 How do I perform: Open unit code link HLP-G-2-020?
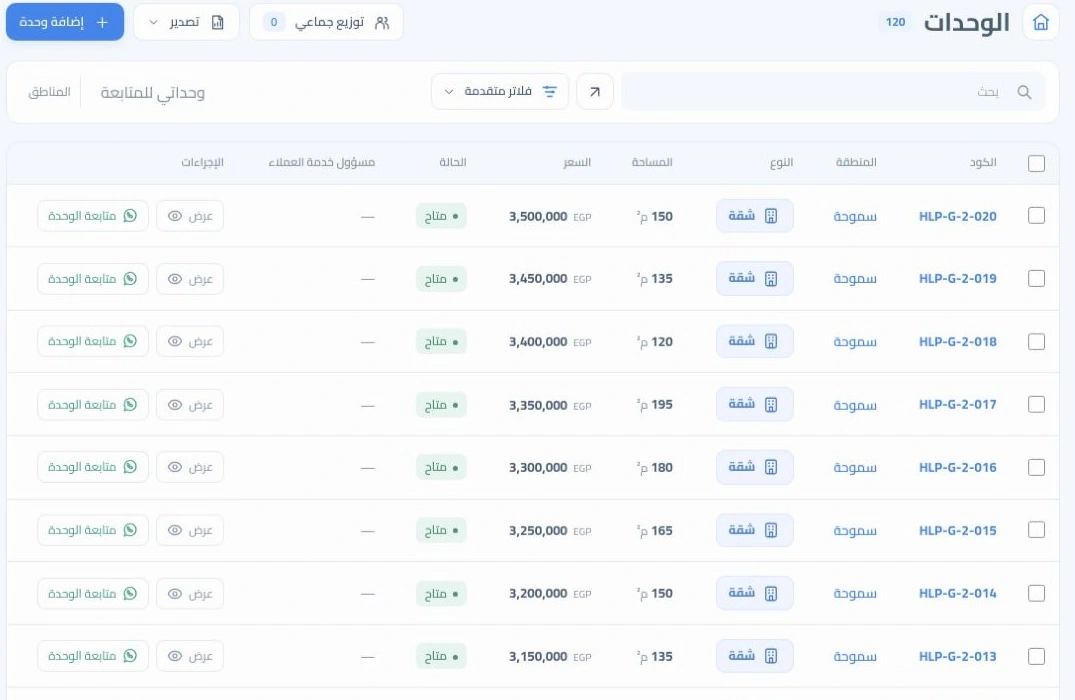(x=957, y=217)
